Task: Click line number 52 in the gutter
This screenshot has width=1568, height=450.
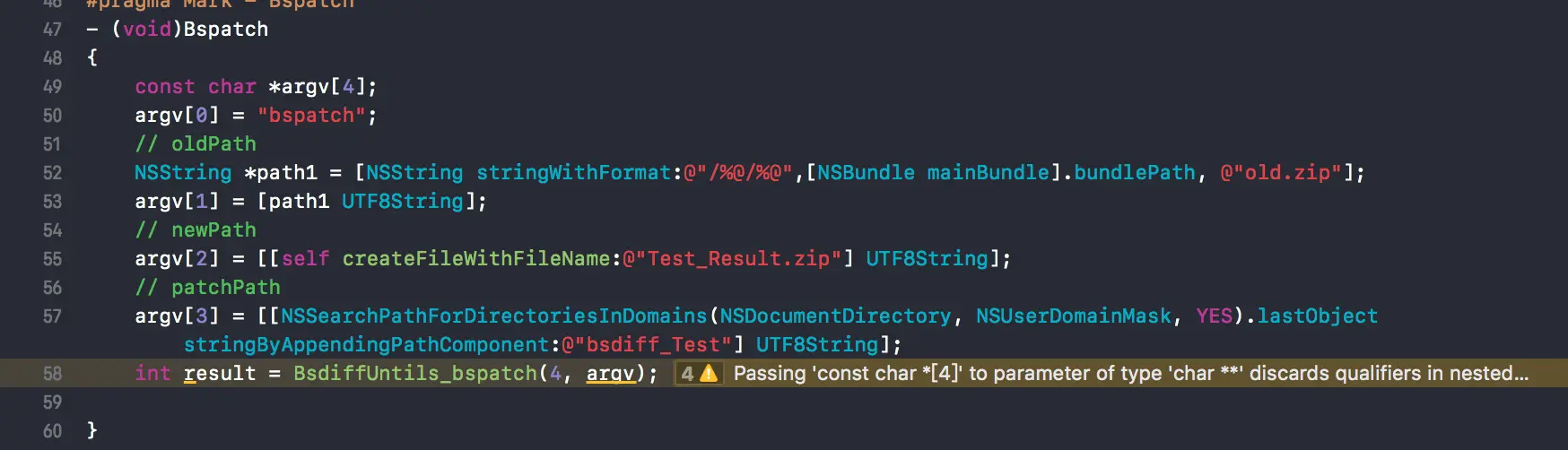Action: (53, 173)
